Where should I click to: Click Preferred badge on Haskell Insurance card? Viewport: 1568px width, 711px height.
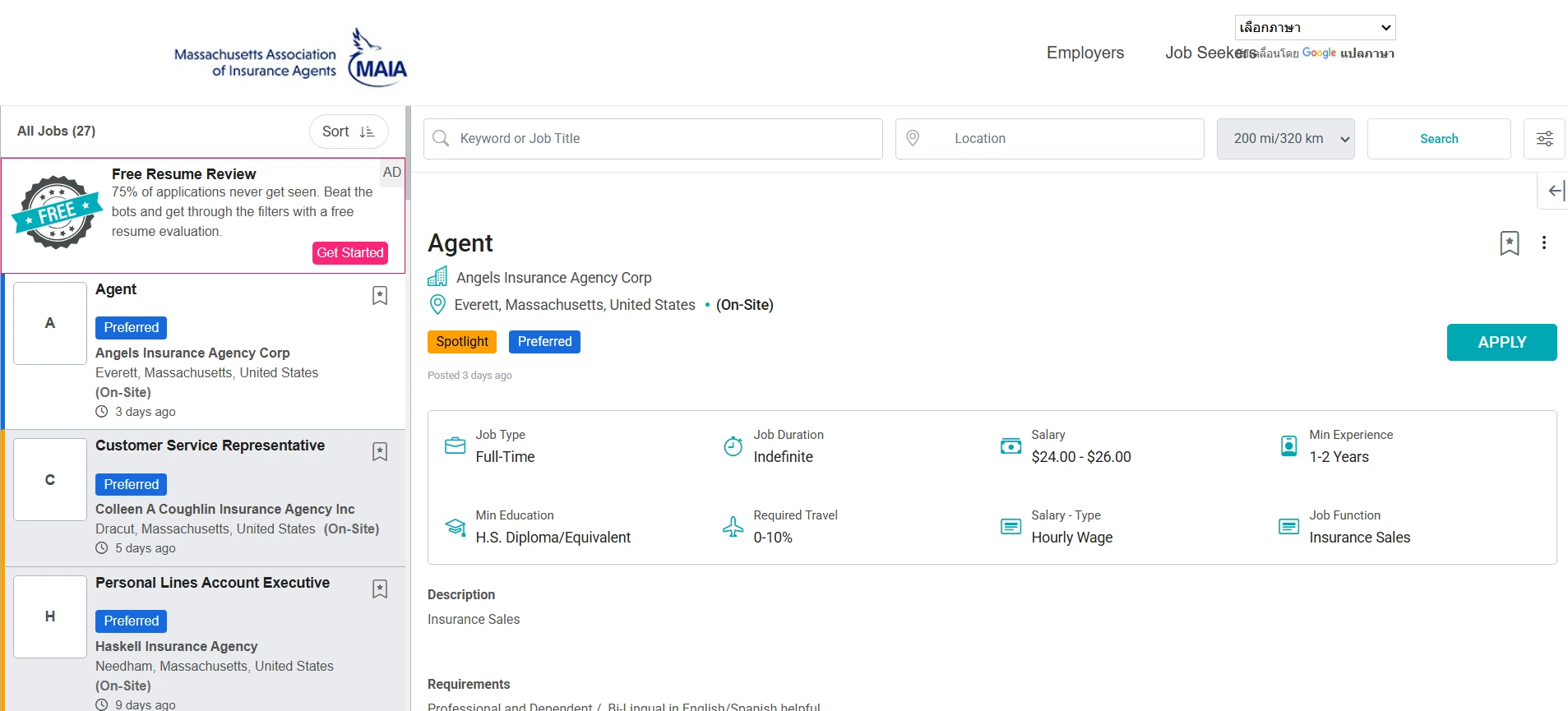click(132, 621)
